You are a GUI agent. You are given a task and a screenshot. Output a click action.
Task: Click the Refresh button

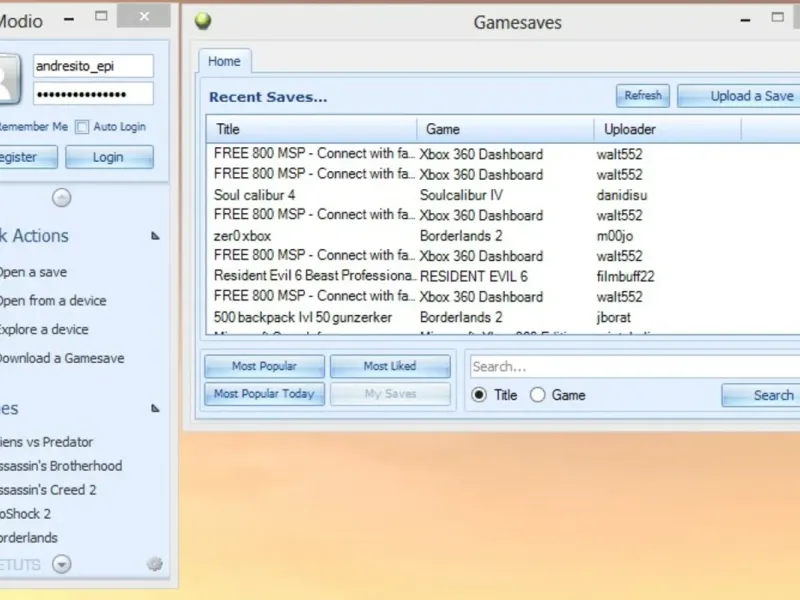643,95
